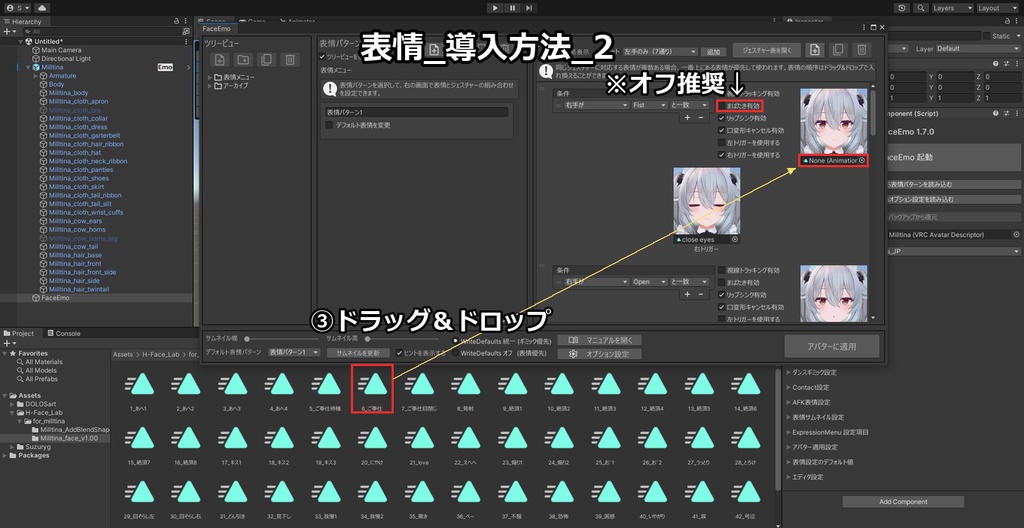Viewport: 1024px width, 528px height.
Task: Open デフォルト表情パターン dropdown 表情パターン1
Action: 295,352
